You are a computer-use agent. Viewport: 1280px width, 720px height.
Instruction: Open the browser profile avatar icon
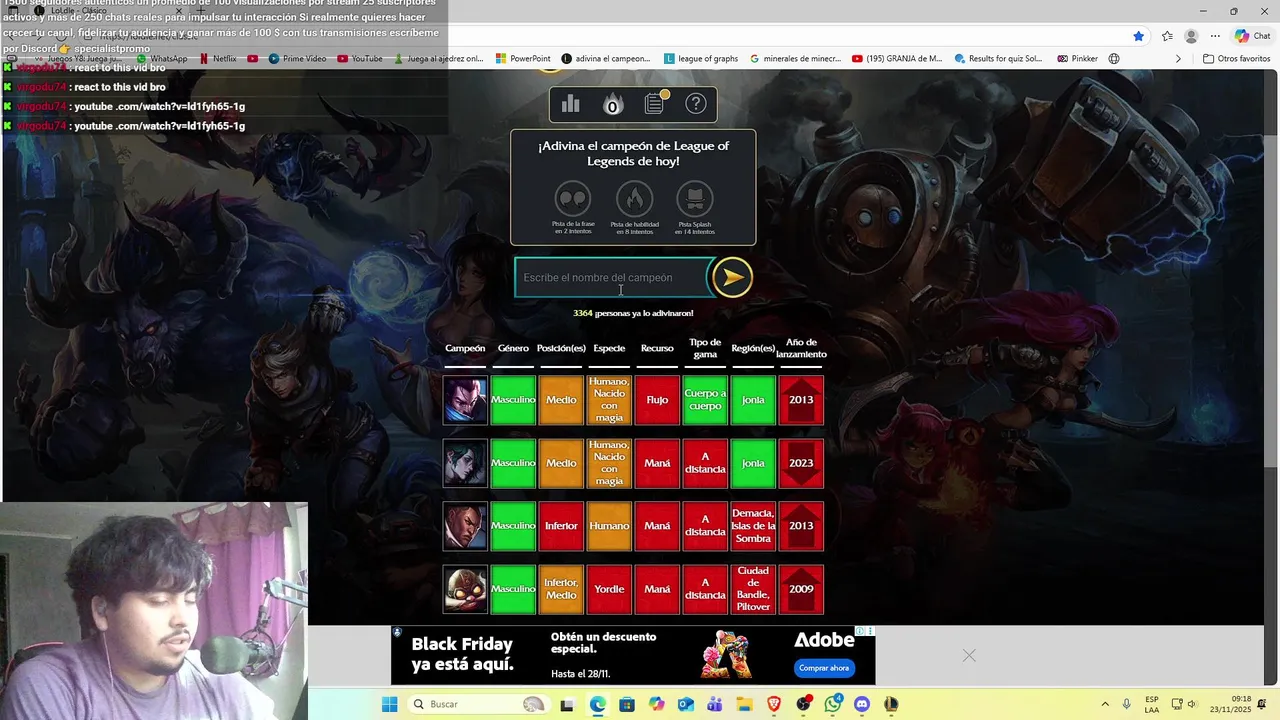coord(1191,36)
